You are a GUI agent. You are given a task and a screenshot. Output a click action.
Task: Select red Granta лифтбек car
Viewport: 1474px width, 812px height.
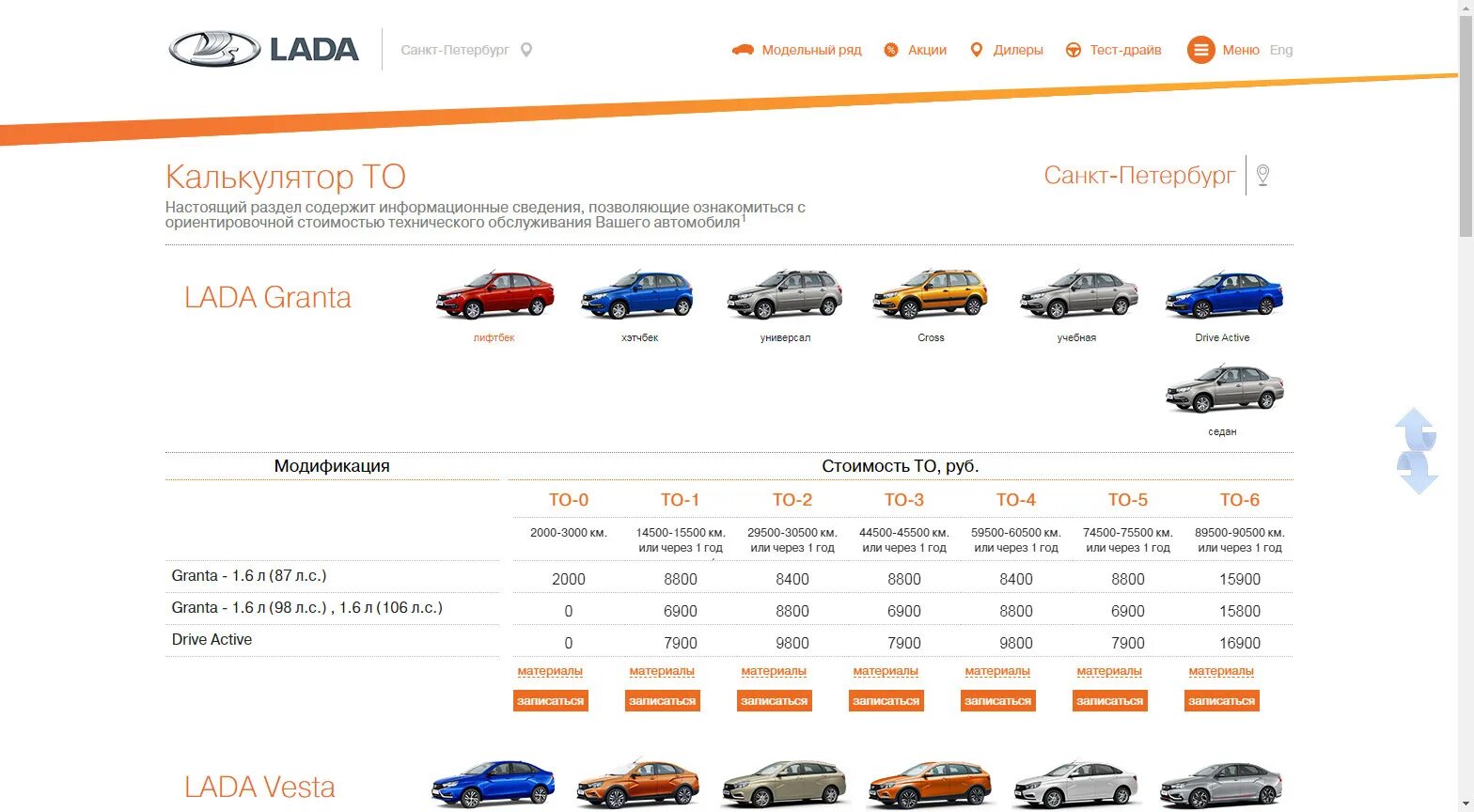pyautogui.click(x=494, y=295)
